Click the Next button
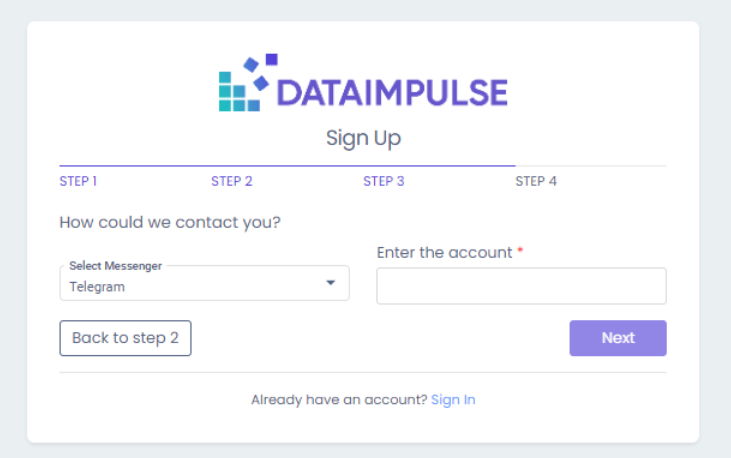The height and width of the screenshot is (458, 731). pos(618,338)
